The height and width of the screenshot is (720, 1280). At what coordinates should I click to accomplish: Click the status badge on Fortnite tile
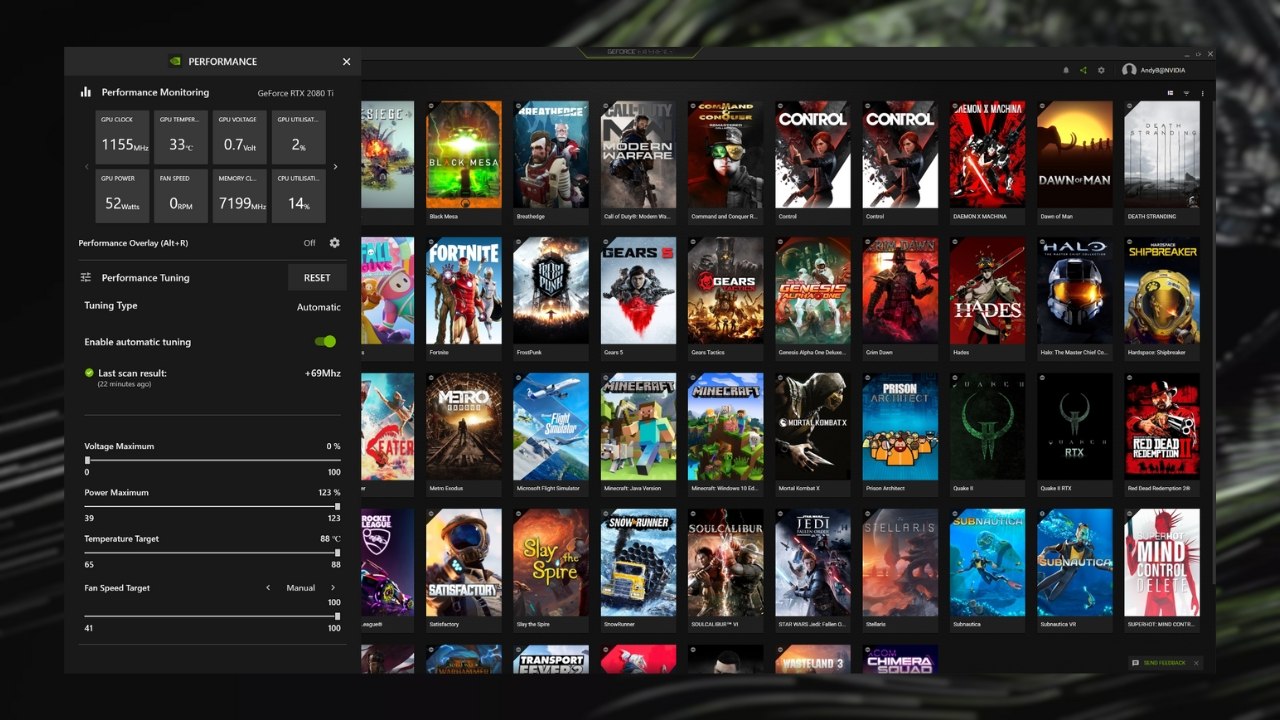tap(432, 242)
